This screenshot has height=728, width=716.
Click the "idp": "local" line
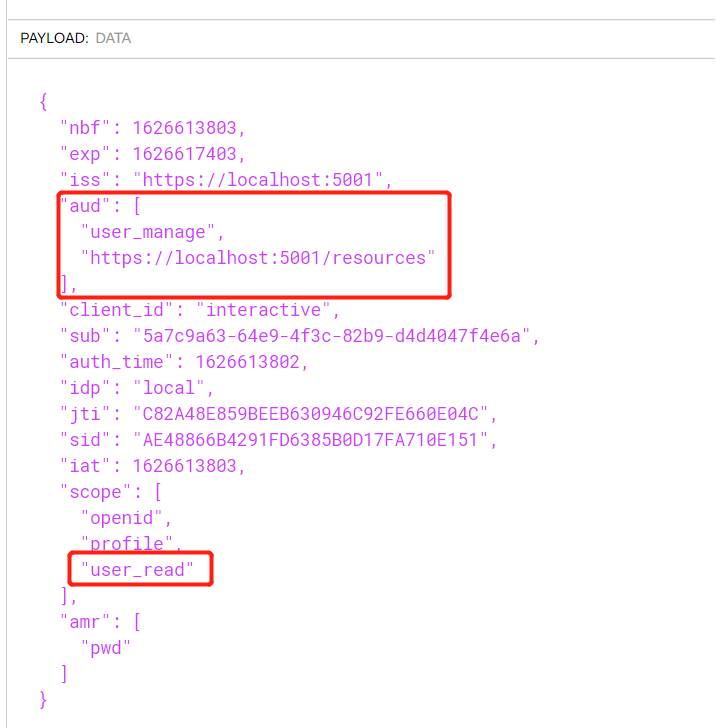tap(137, 388)
